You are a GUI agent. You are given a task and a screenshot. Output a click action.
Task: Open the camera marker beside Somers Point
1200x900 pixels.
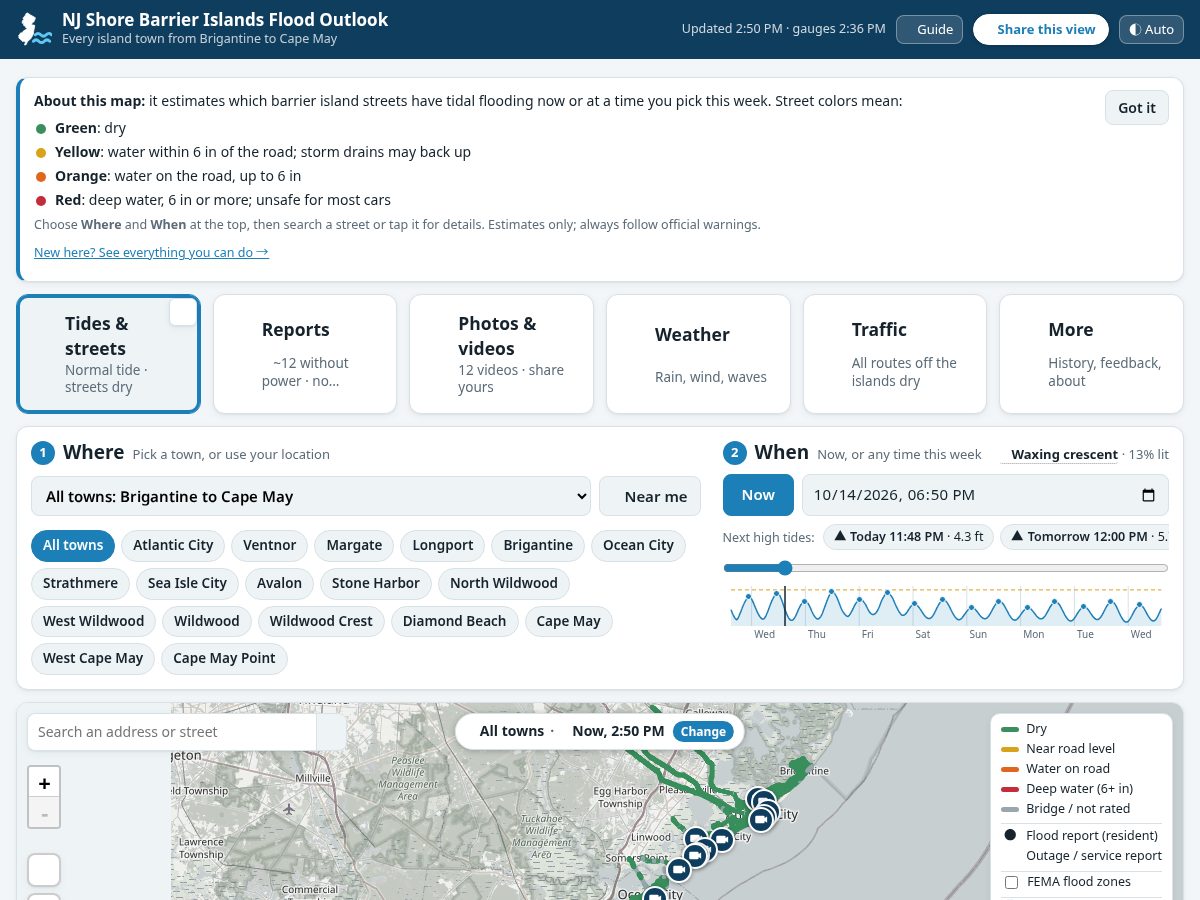coord(679,870)
